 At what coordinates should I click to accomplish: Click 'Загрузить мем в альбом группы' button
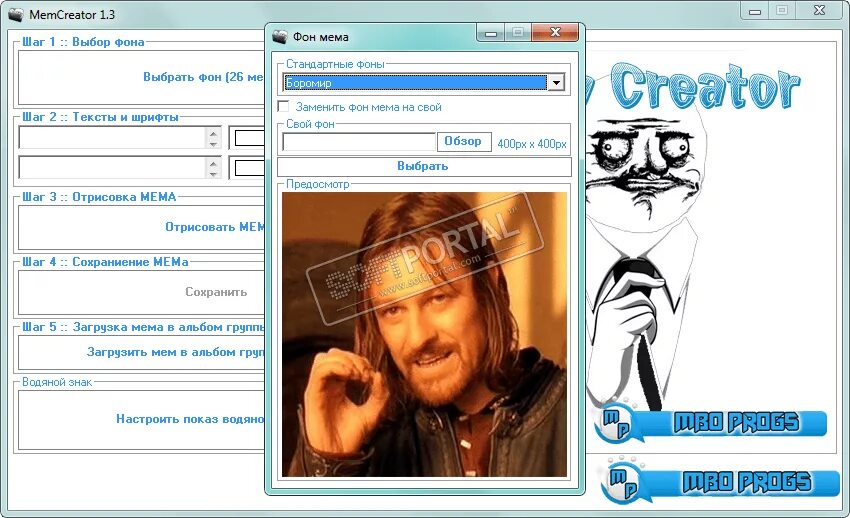pyautogui.click(x=142, y=352)
